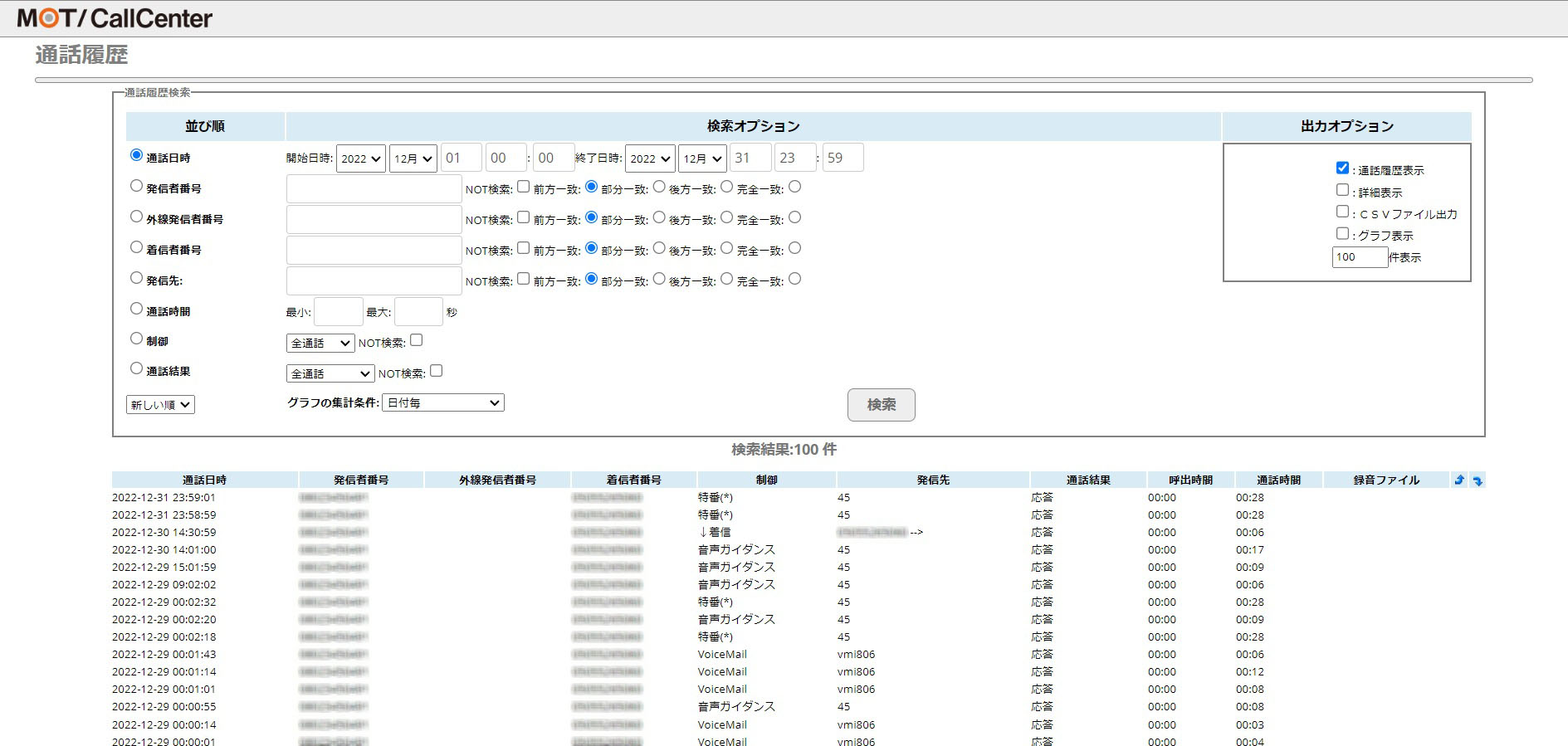
Task: Open the 制御 全通話 dropdown
Action: point(320,344)
